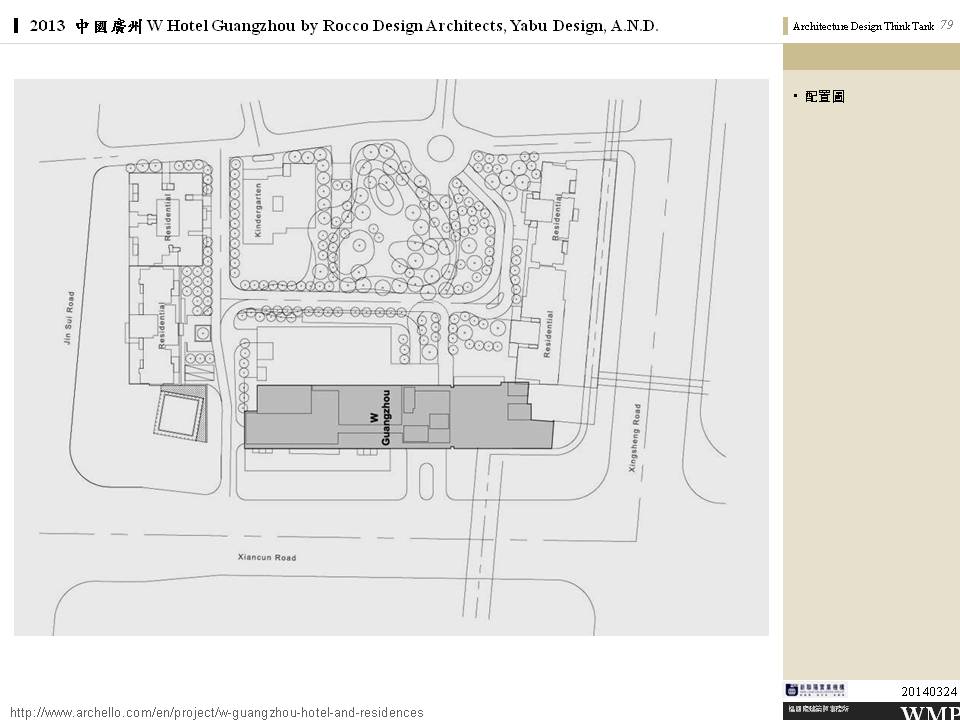Click the 配置圖 bullet item in sidebar
The height and width of the screenshot is (720, 960).
[824, 97]
